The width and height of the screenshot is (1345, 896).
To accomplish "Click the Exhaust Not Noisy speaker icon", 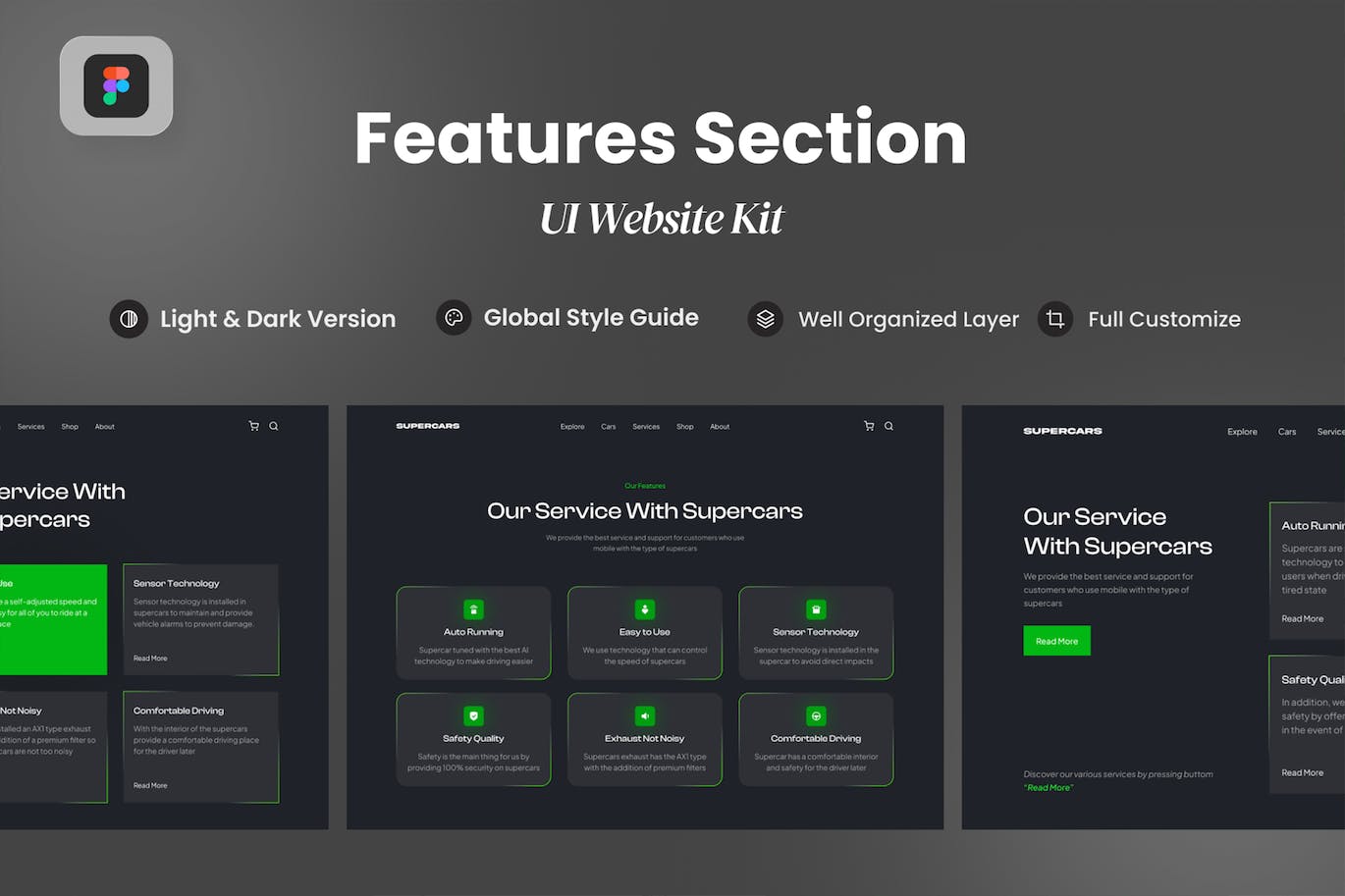I will pos(645,716).
